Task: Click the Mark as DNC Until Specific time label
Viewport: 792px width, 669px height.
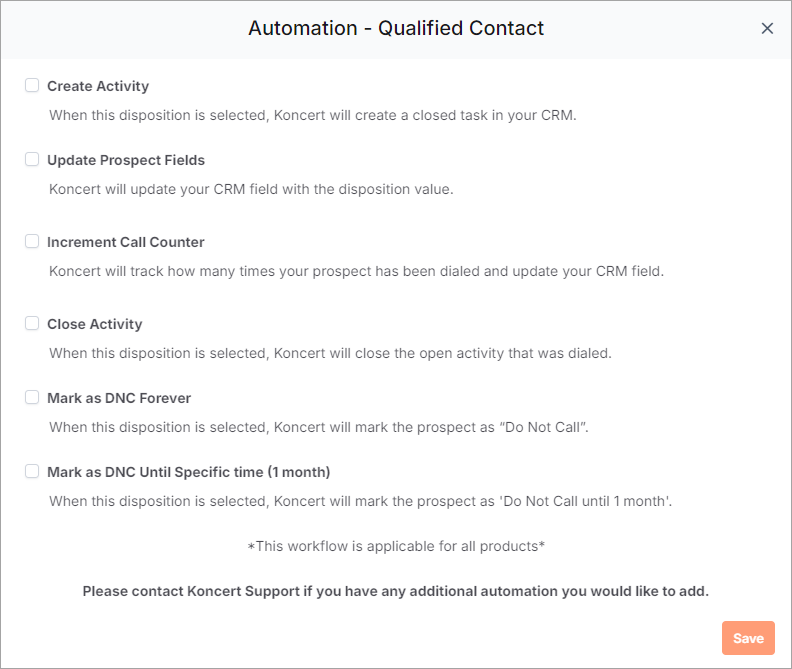Action: coord(188,472)
